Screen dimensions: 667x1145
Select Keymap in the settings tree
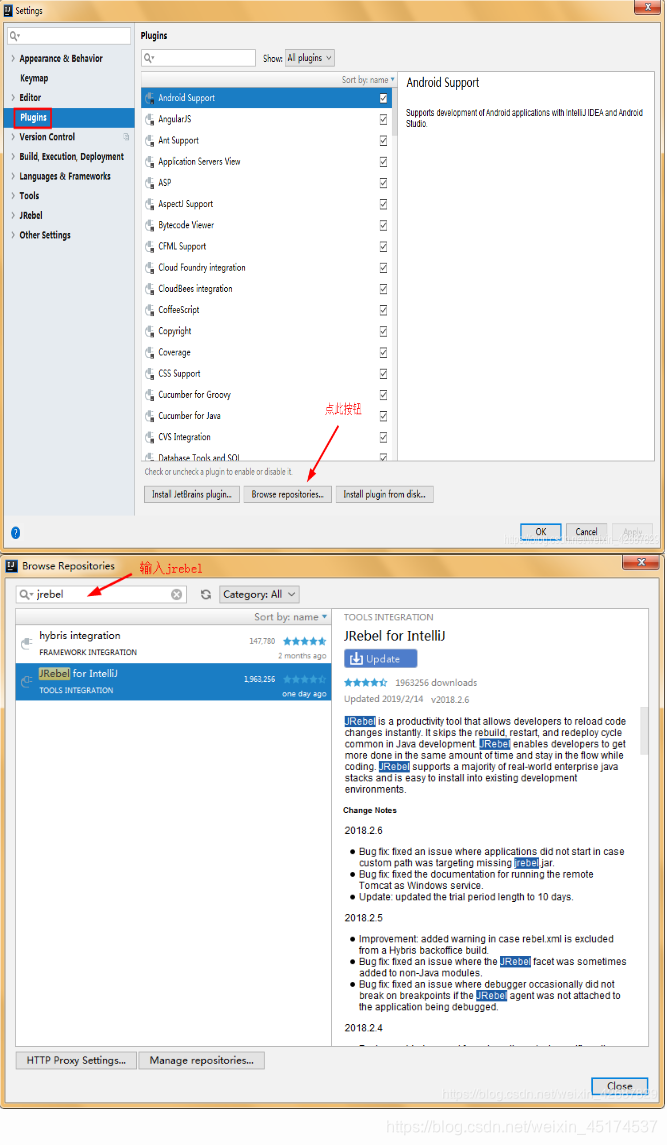pyautogui.click(x=34, y=78)
